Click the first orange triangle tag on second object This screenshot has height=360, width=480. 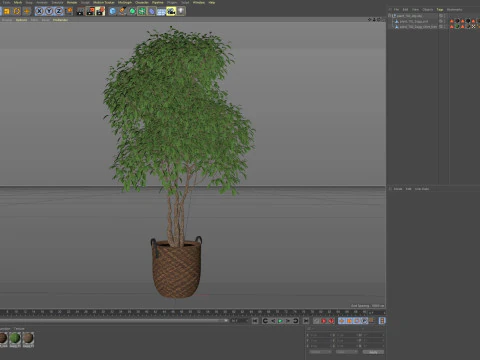click(x=452, y=21)
